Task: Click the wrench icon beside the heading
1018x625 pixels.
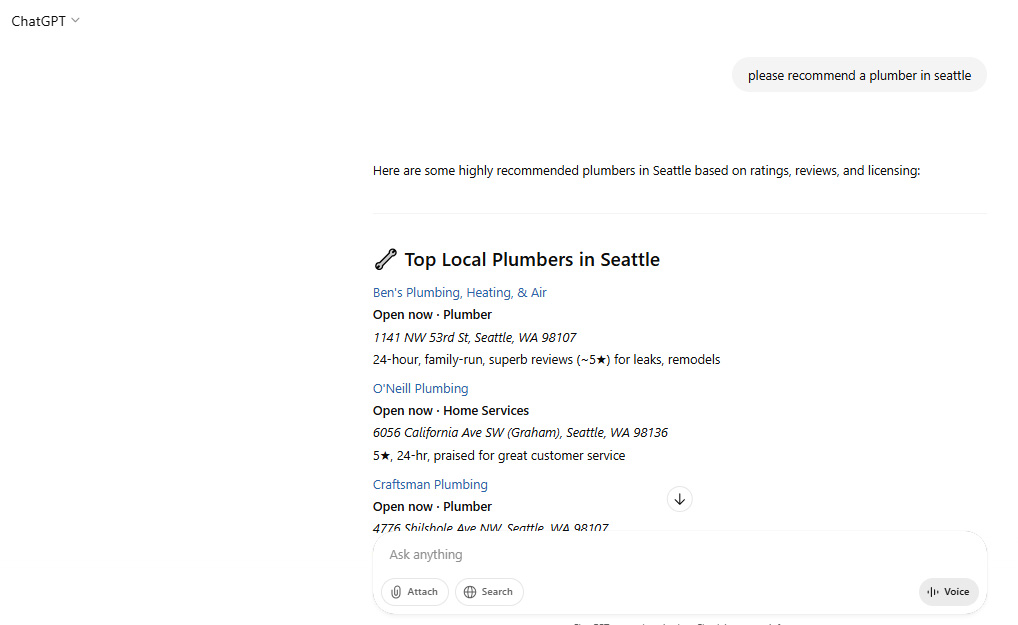Action: (385, 259)
